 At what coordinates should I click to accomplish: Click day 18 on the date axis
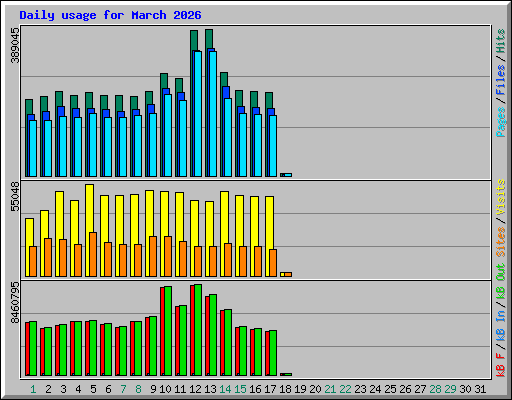pos(285,389)
